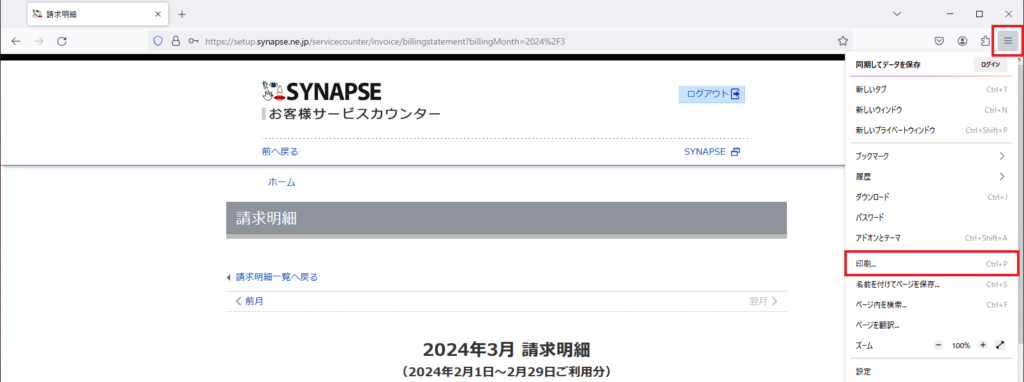The image size is (1024, 382).
Task: Enter full screen from zoom row
Action: (x=1000, y=345)
